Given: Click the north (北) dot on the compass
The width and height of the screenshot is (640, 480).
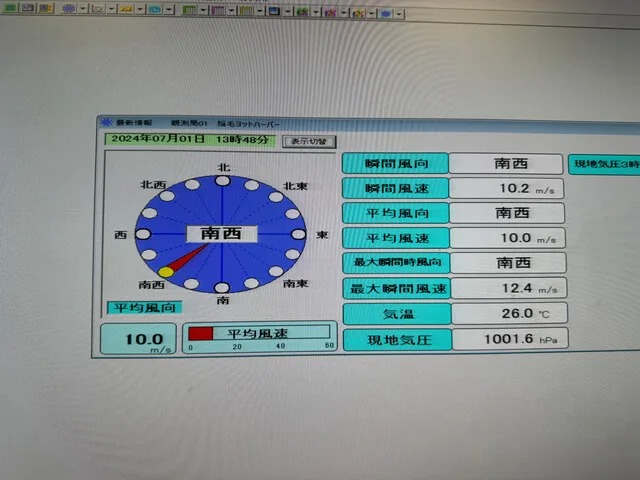Looking at the screenshot, I should pyautogui.click(x=222, y=180).
